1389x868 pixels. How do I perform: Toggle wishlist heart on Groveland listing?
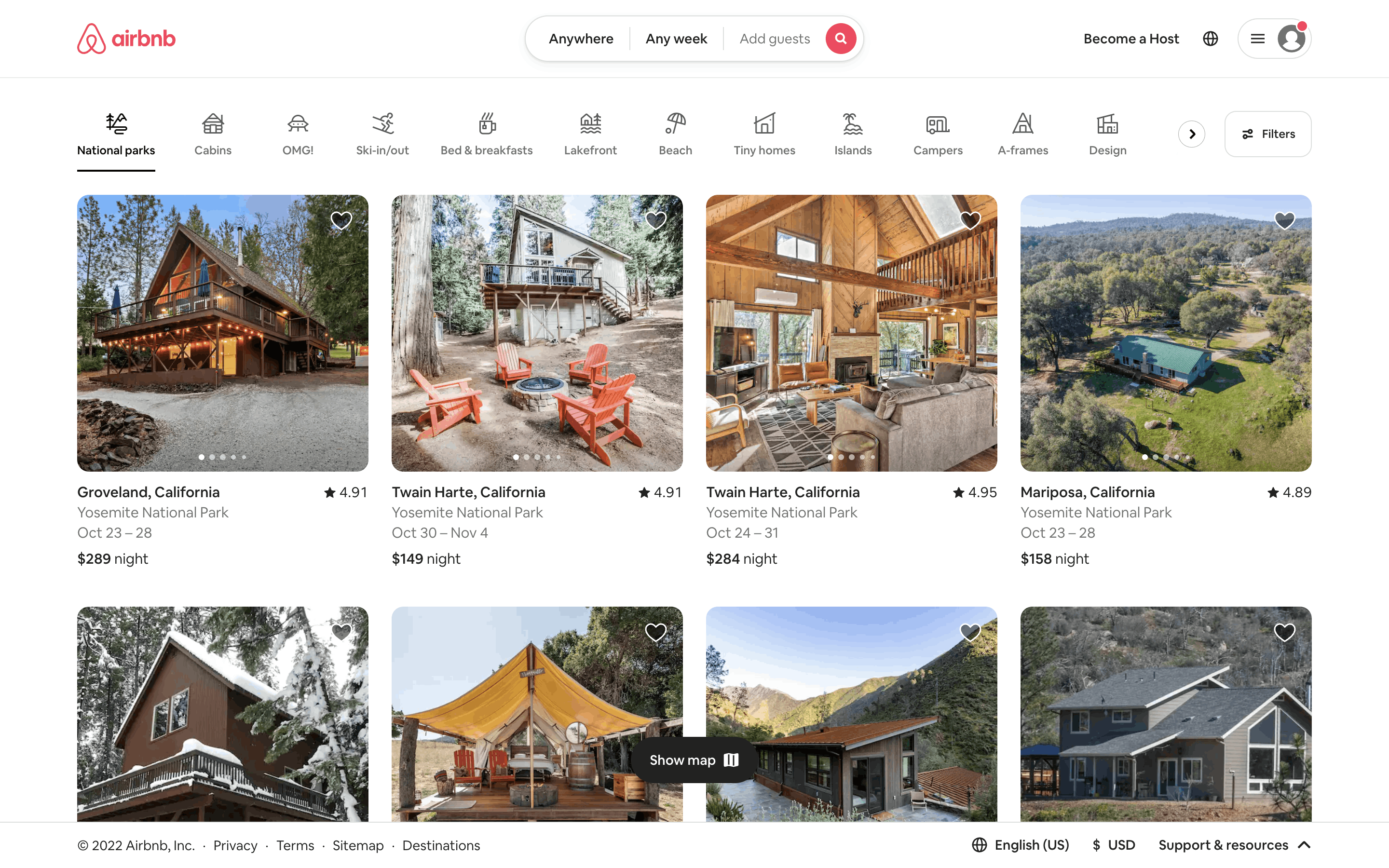pyautogui.click(x=341, y=220)
